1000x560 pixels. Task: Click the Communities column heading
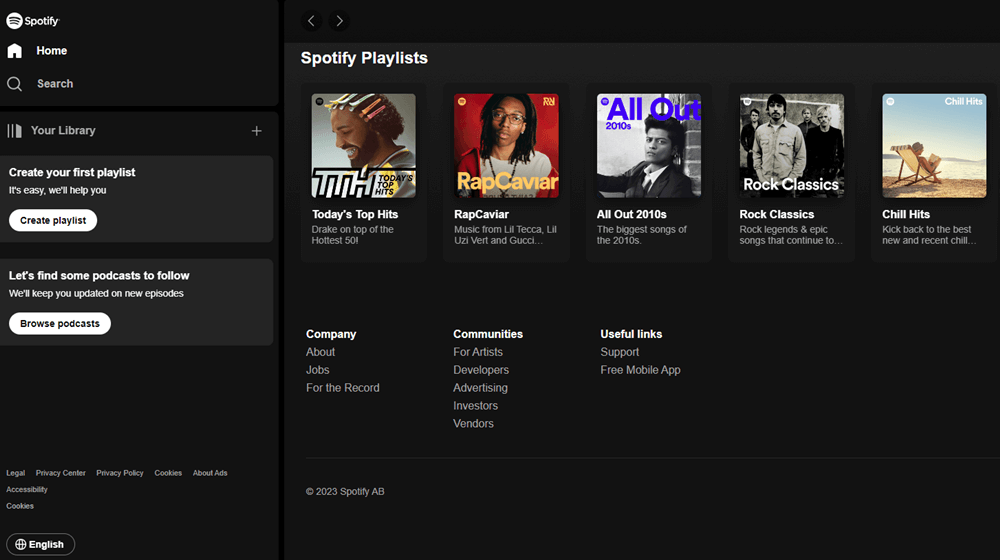pyautogui.click(x=488, y=334)
